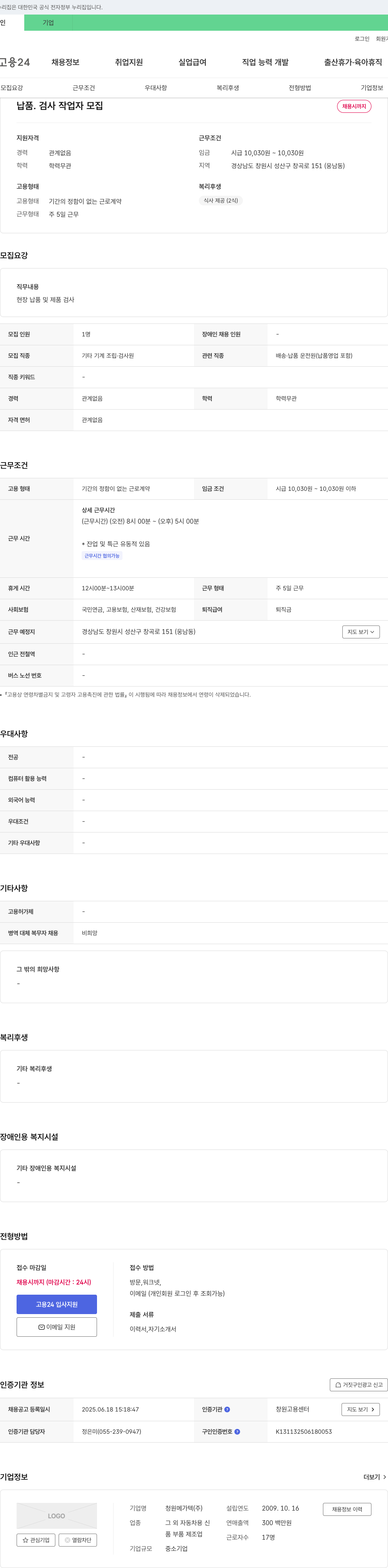The image size is (388, 1568).
Task: Select the address 경상남도 창원시 성산구 창곡로 151 in 근무 예정지
Action: [x=139, y=632]
